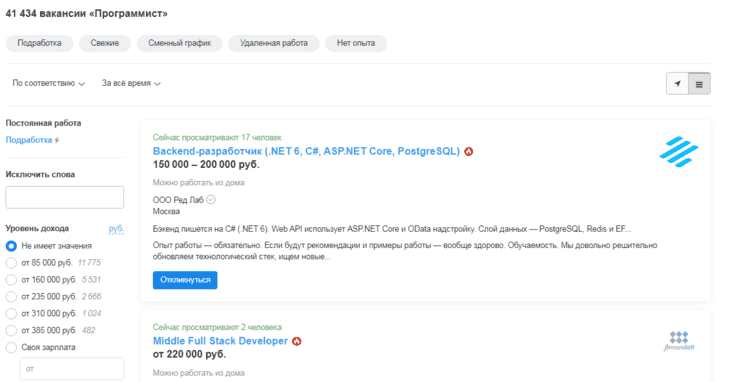Select 'от 310 000 руб.' income option
730x382 pixels.
tap(11, 314)
